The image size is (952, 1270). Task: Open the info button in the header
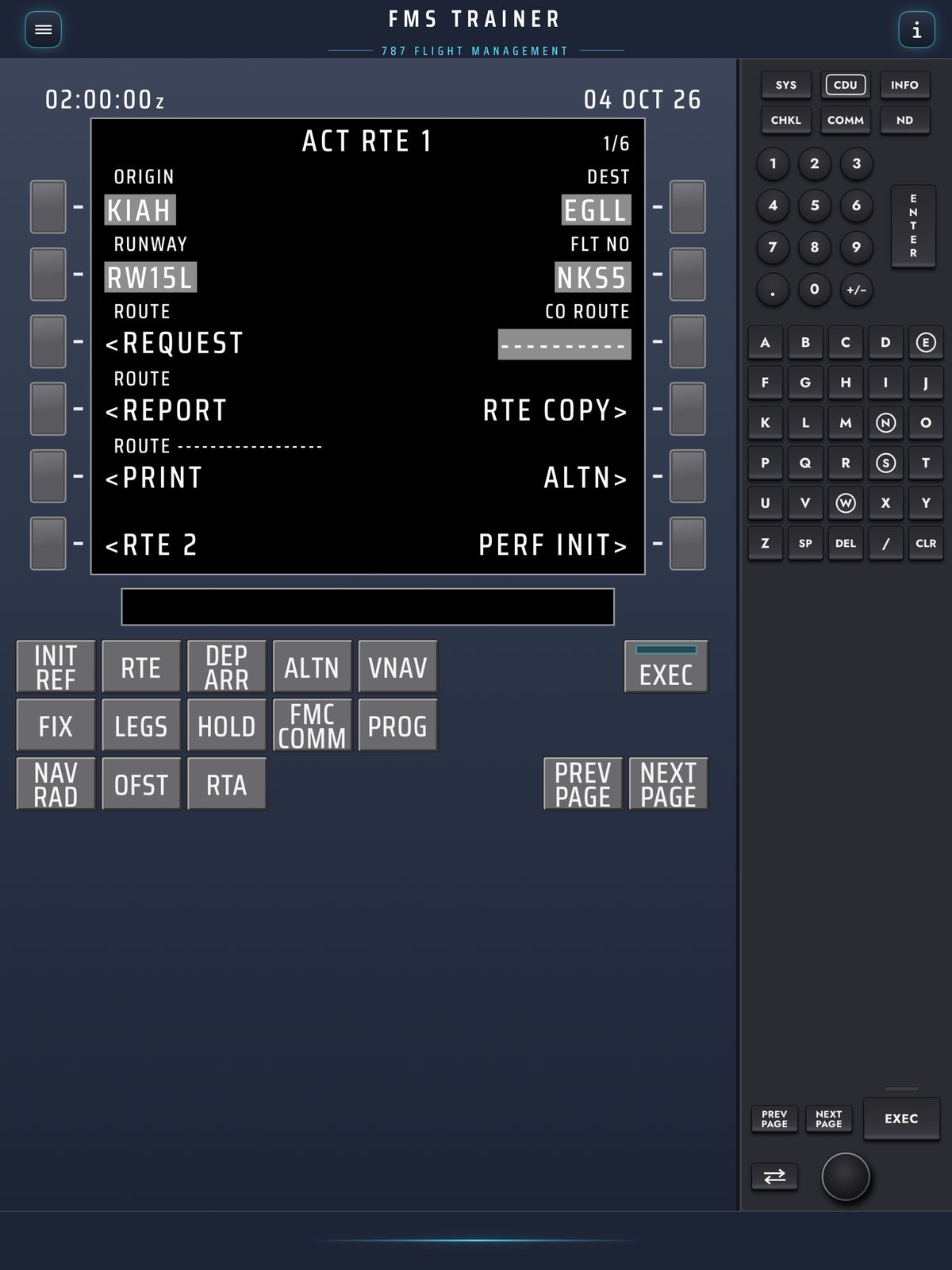(916, 30)
